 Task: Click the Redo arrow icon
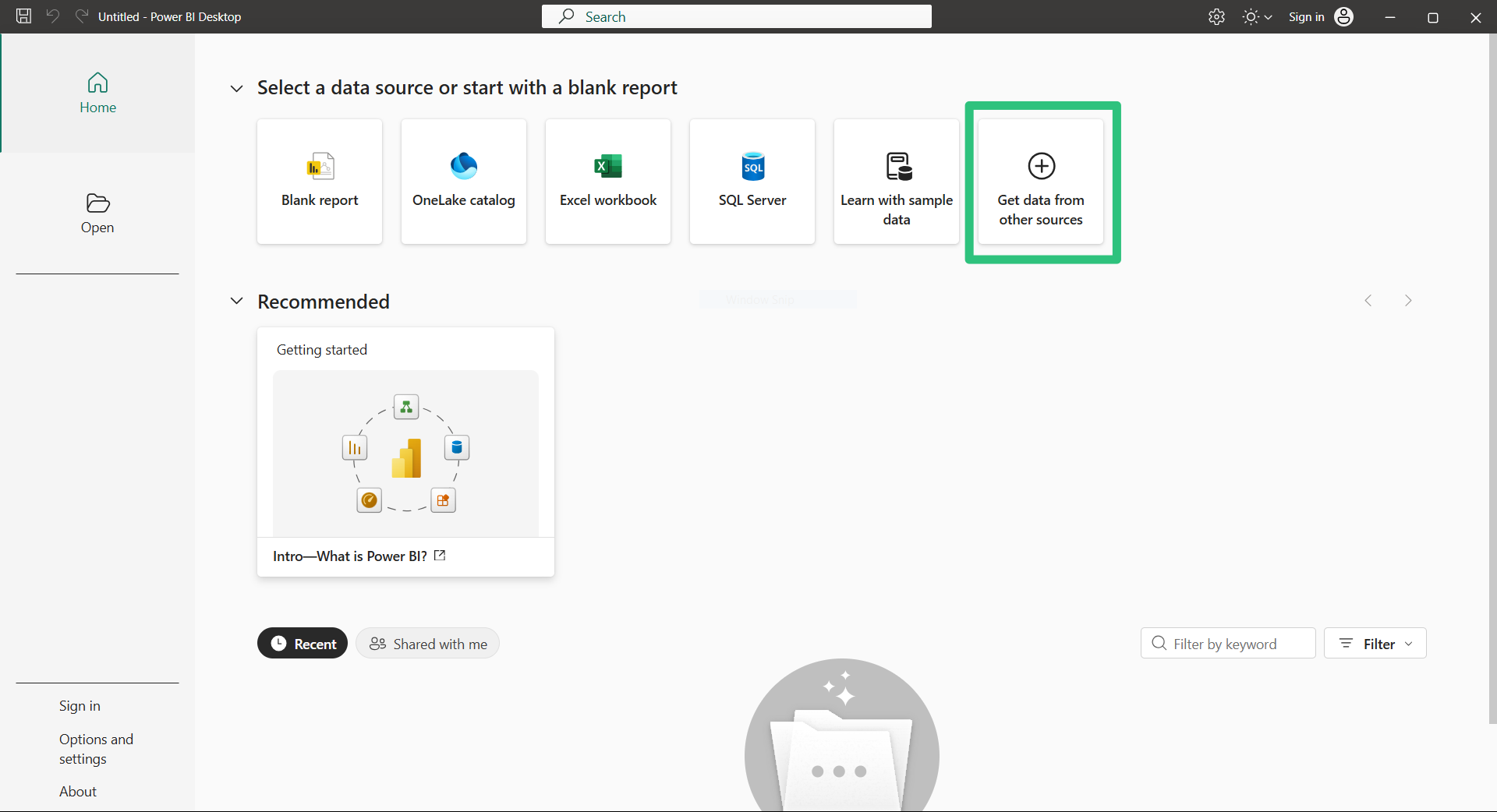click(x=81, y=16)
